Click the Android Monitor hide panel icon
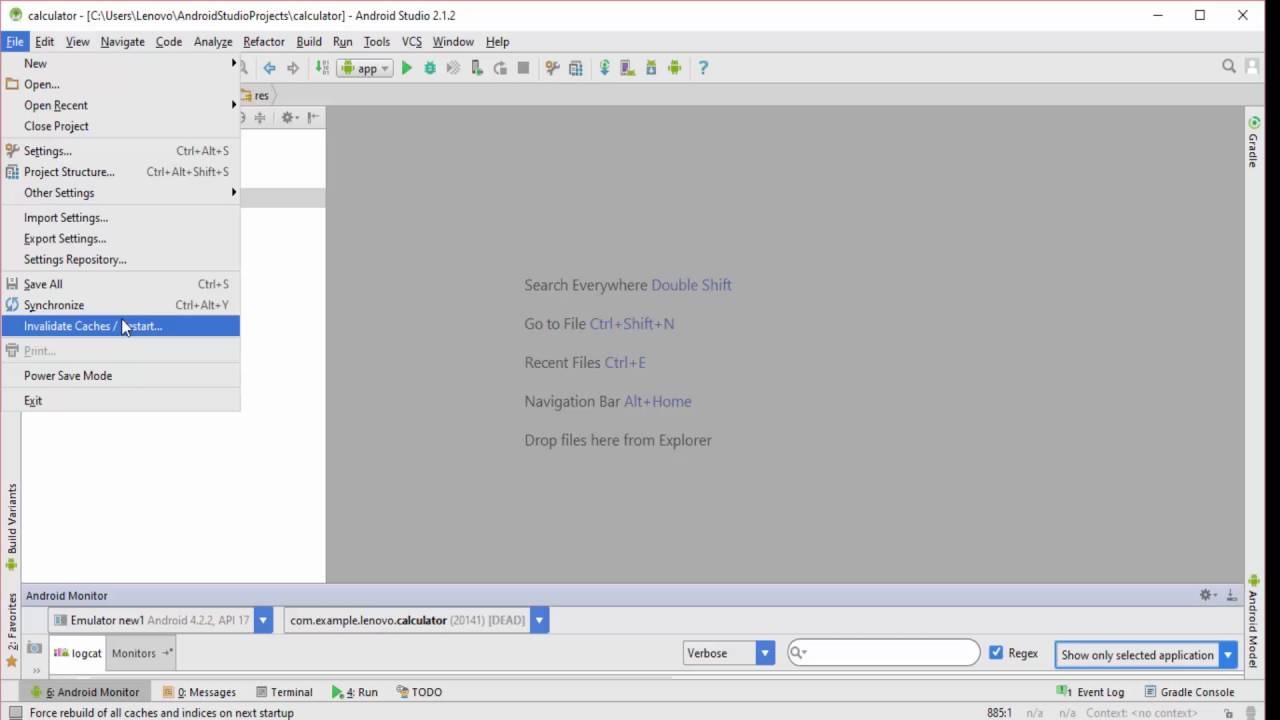This screenshot has height=720, width=1280. coord(1231,595)
